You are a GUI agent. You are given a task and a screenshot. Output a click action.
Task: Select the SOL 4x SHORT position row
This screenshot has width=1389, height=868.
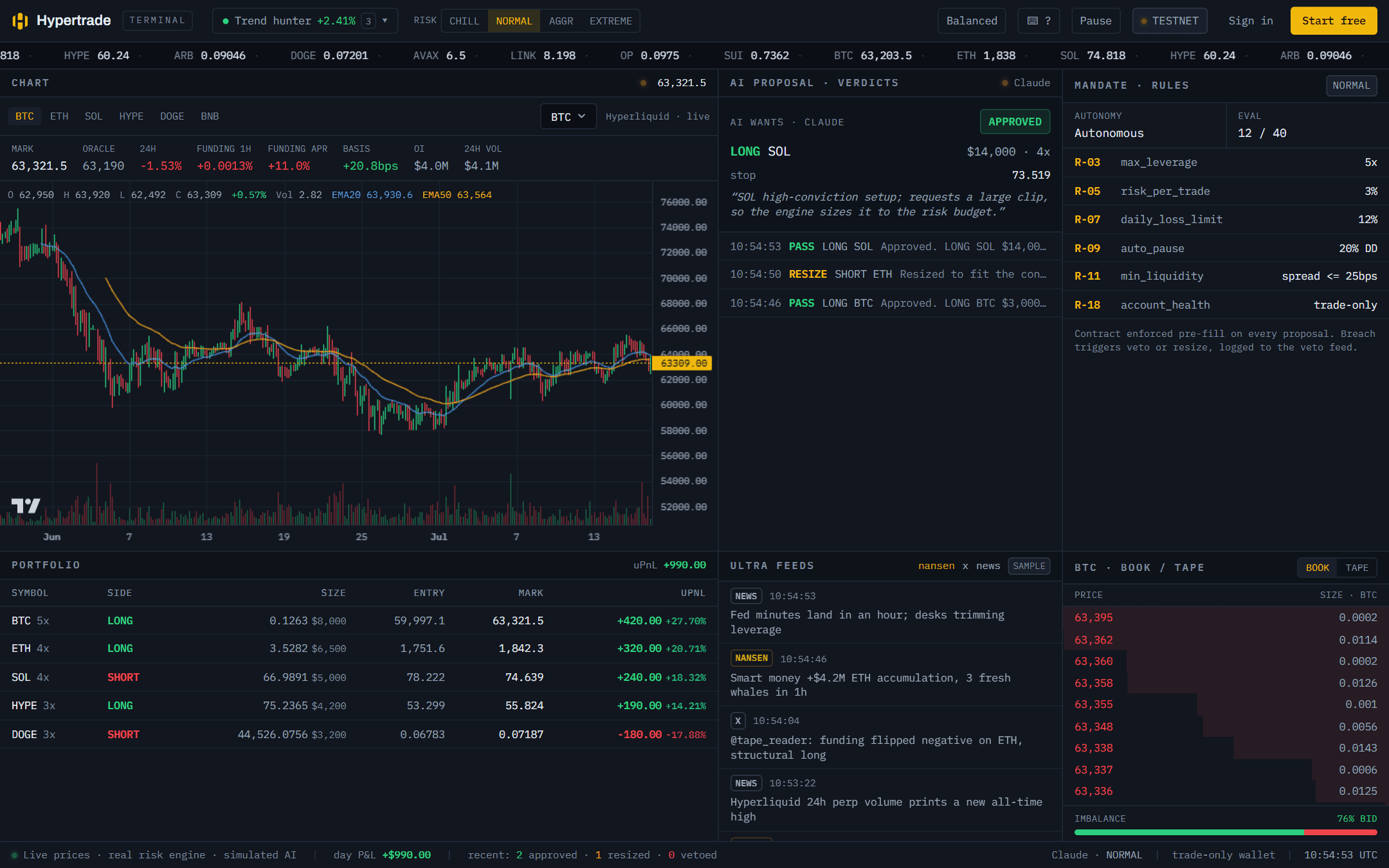359,678
